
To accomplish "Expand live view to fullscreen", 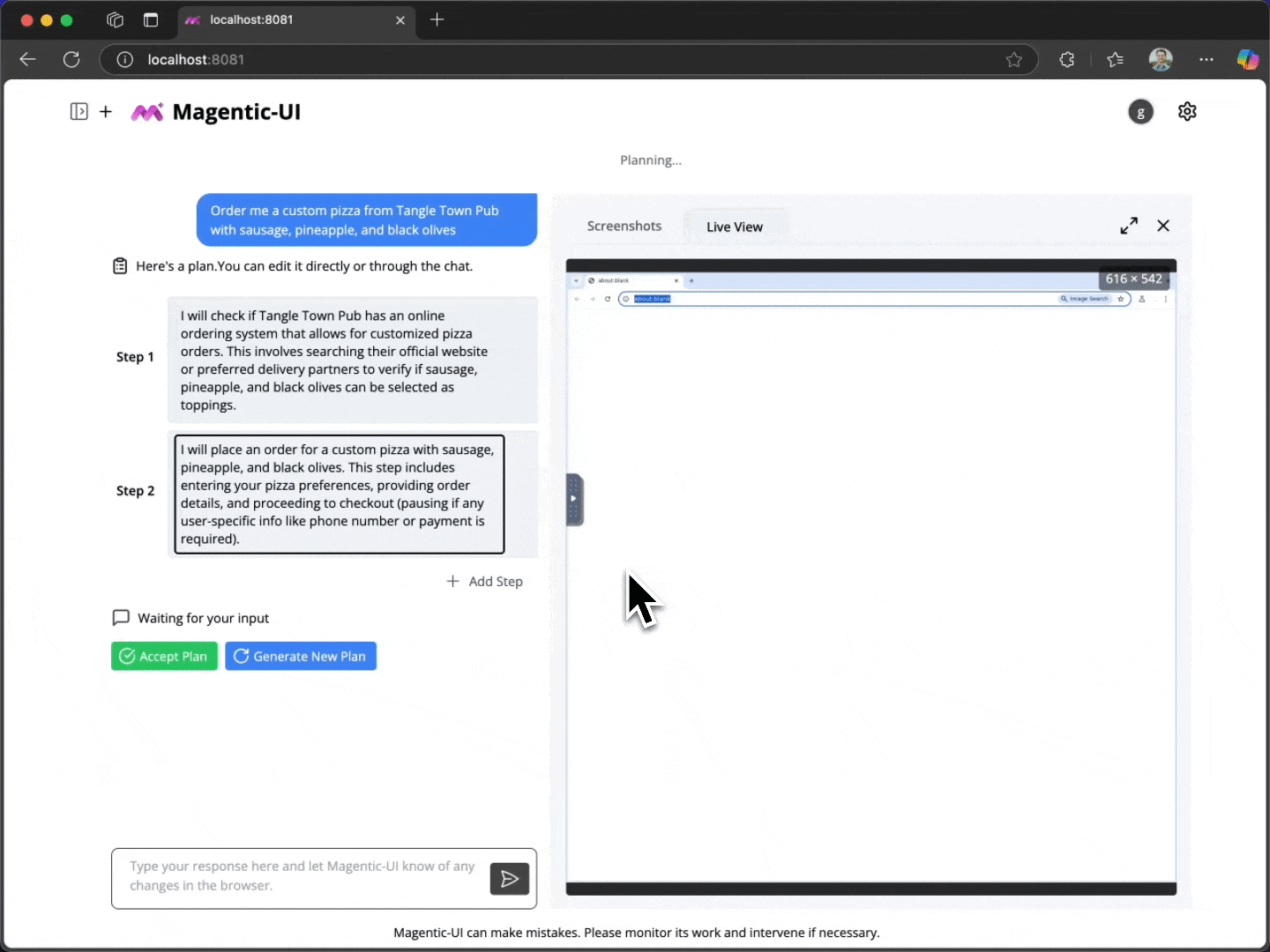I will [x=1129, y=225].
